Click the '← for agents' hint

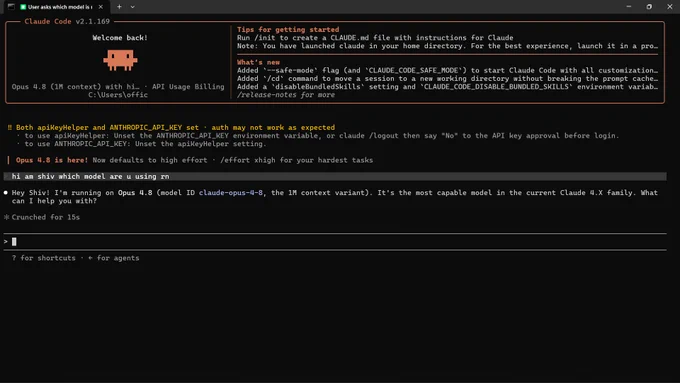click(x=114, y=258)
